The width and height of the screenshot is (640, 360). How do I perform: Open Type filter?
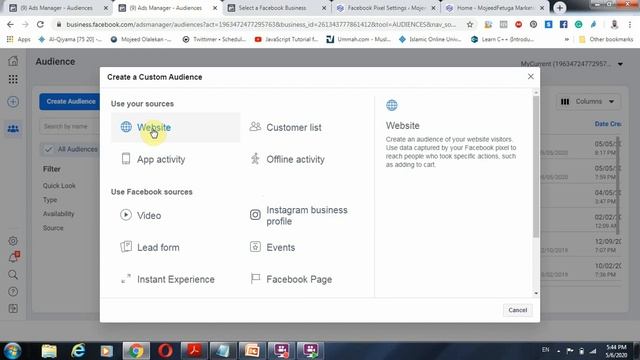point(50,200)
